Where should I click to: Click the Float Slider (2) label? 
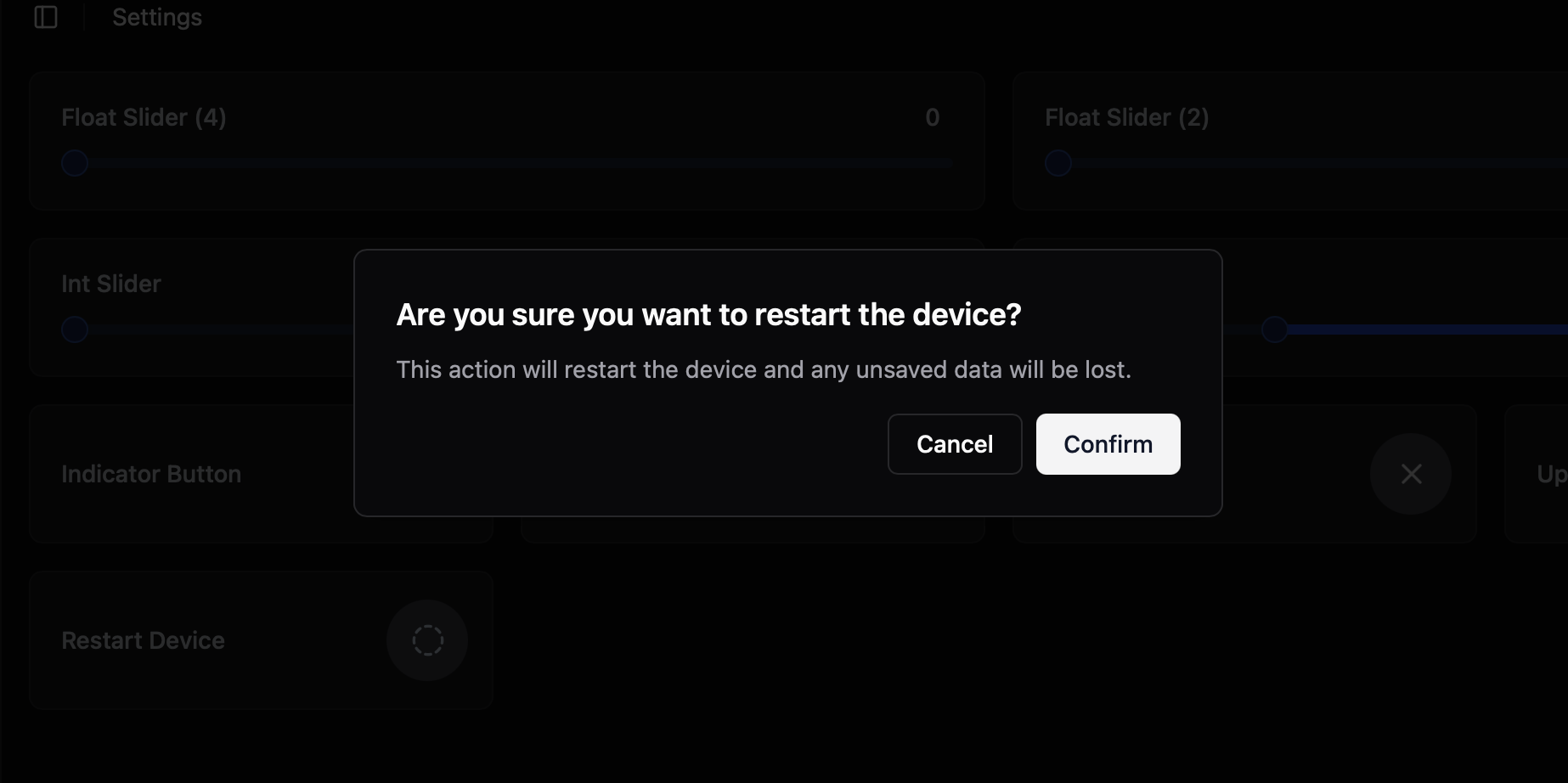tap(1126, 117)
